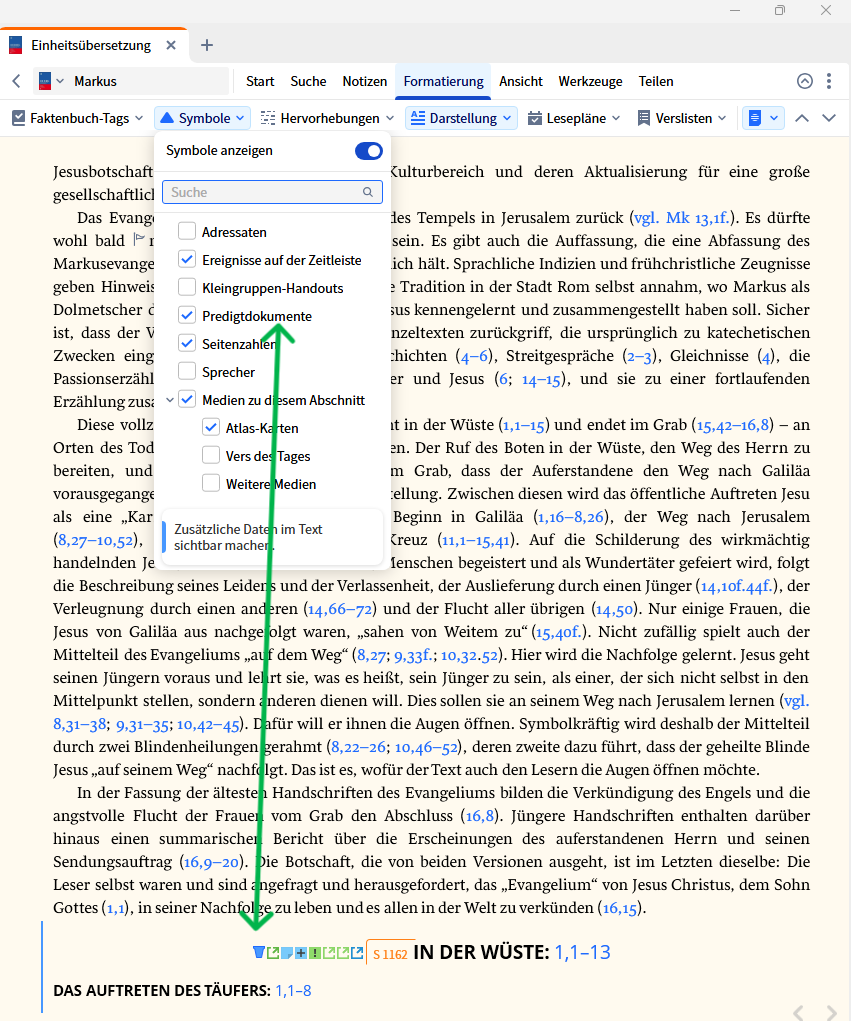This screenshot has height=1021, width=851.
Task: Uncheck Medien zu diesem Abschnitt checkbox
Action: pyautogui.click(x=187, y=399)
